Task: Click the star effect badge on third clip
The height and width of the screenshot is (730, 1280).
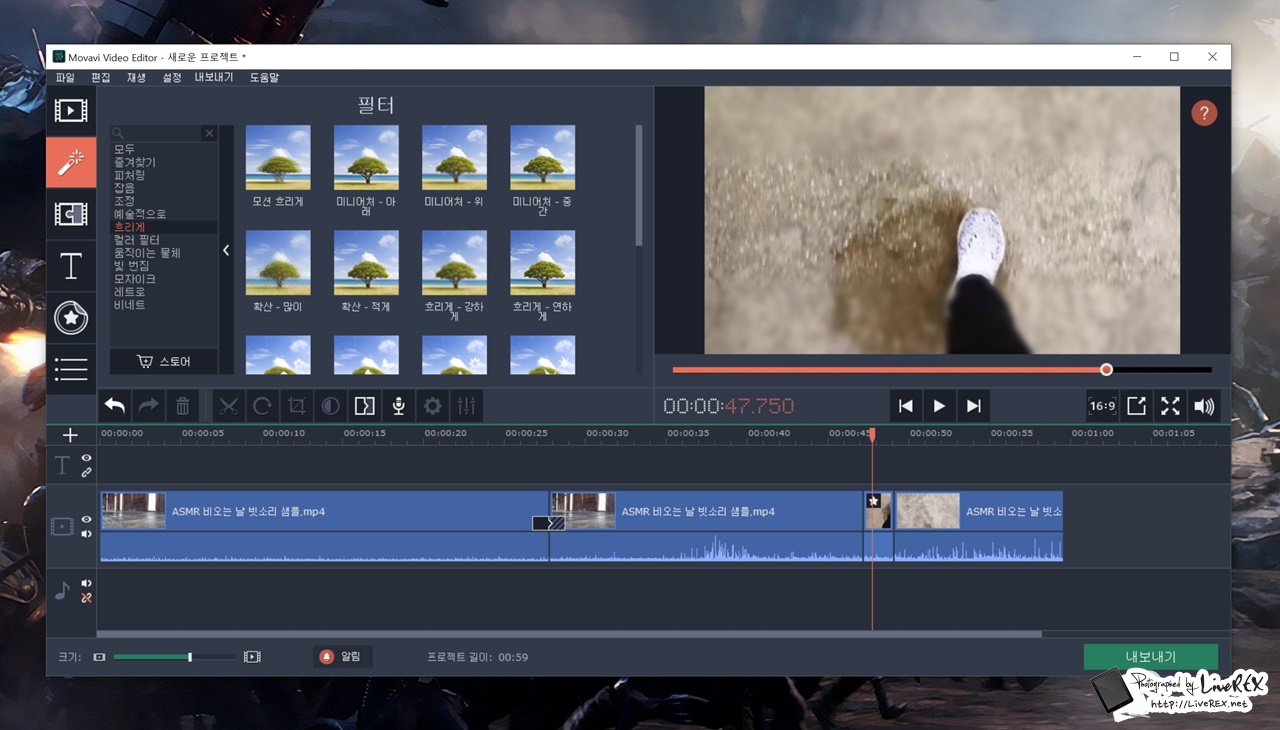Action: click(873, 501)
